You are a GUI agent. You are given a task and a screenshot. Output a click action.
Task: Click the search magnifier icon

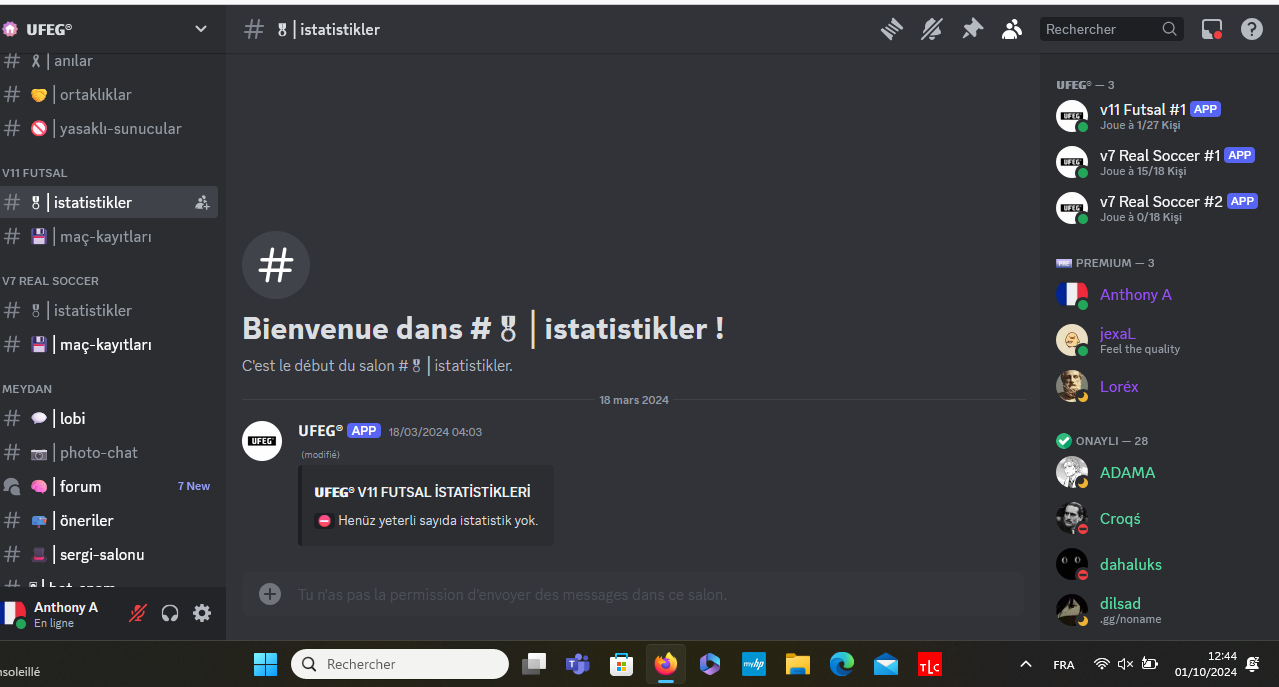click(1170, 29)
